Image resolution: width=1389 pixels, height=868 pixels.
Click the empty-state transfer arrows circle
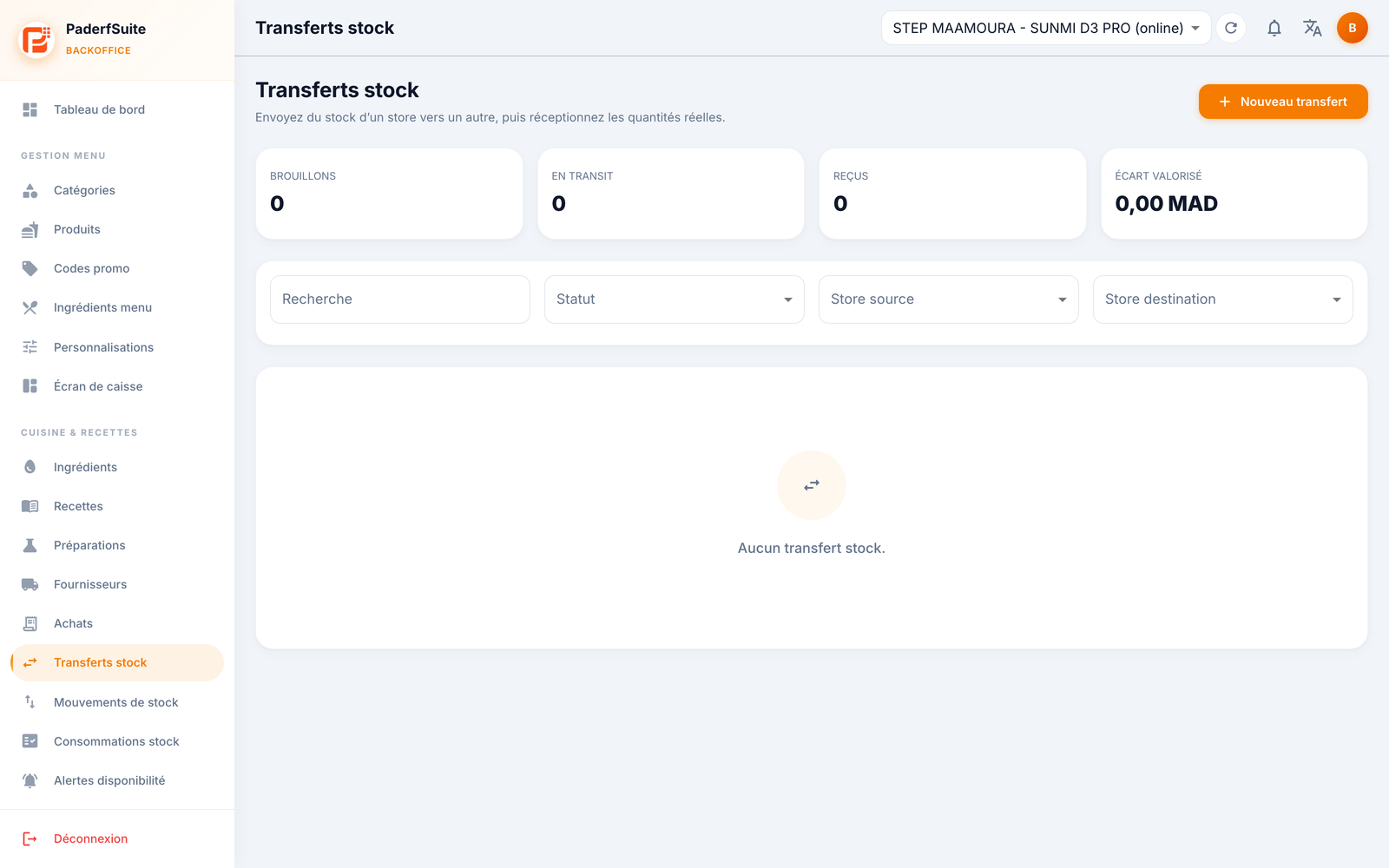pos(812,485)
